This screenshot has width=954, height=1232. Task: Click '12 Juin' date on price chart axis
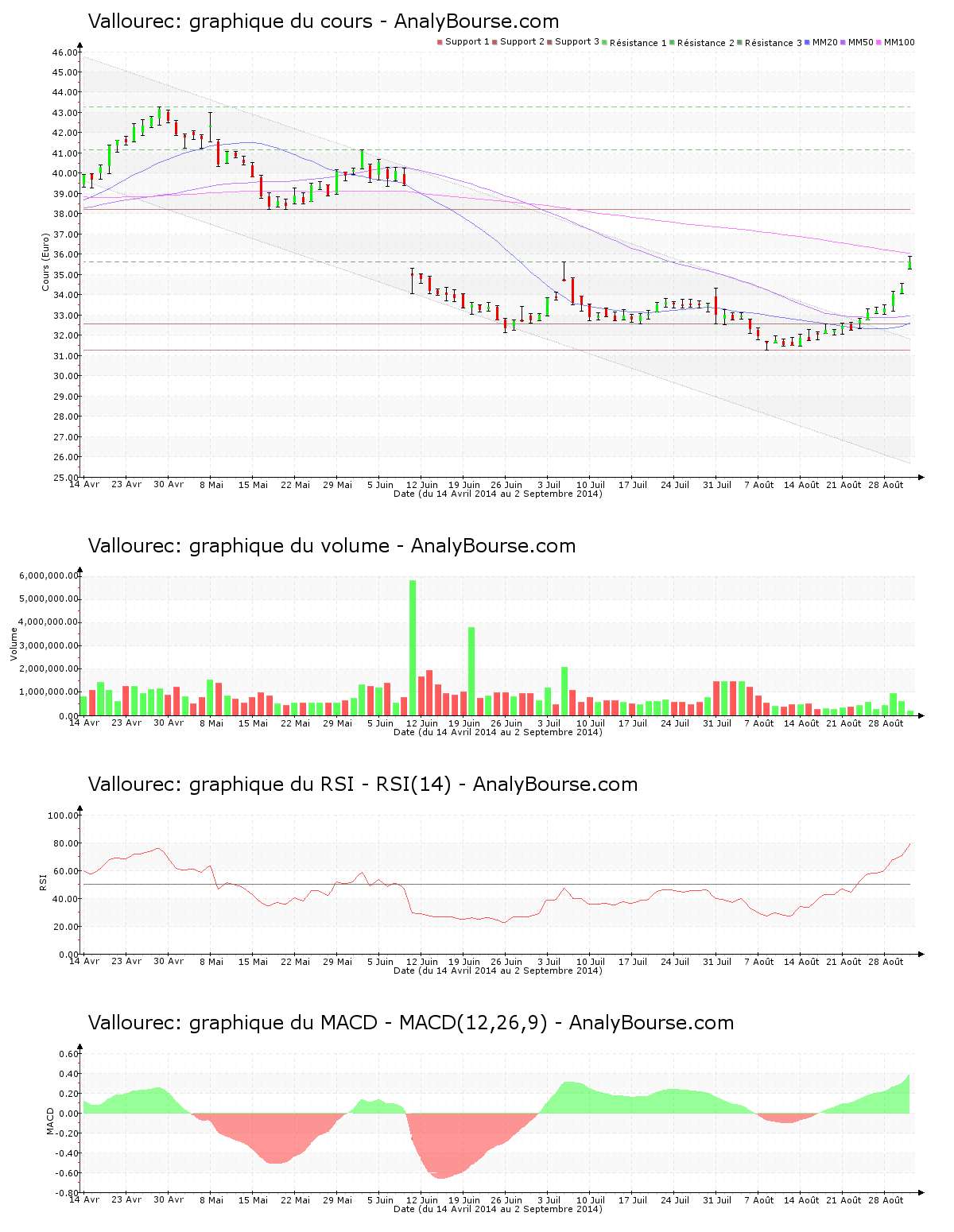422,485
